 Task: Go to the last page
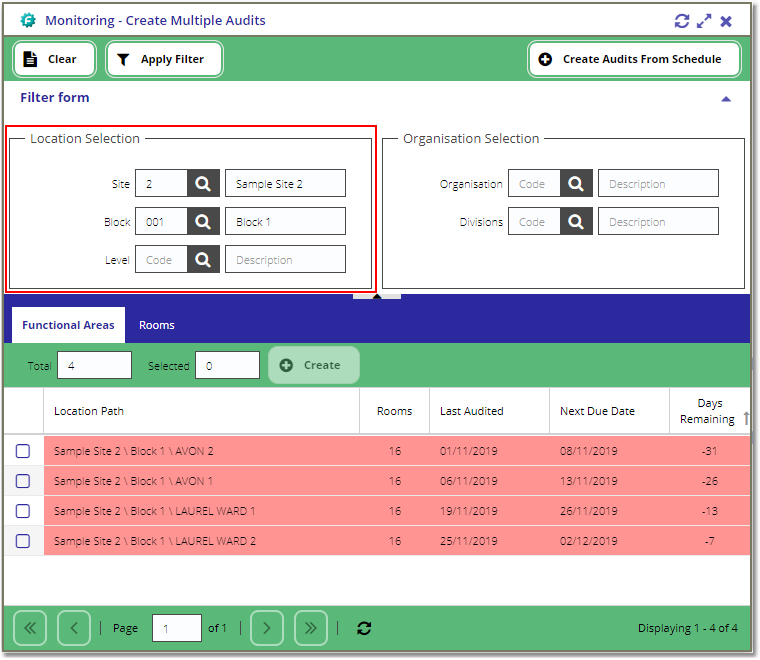pos(311,628)
